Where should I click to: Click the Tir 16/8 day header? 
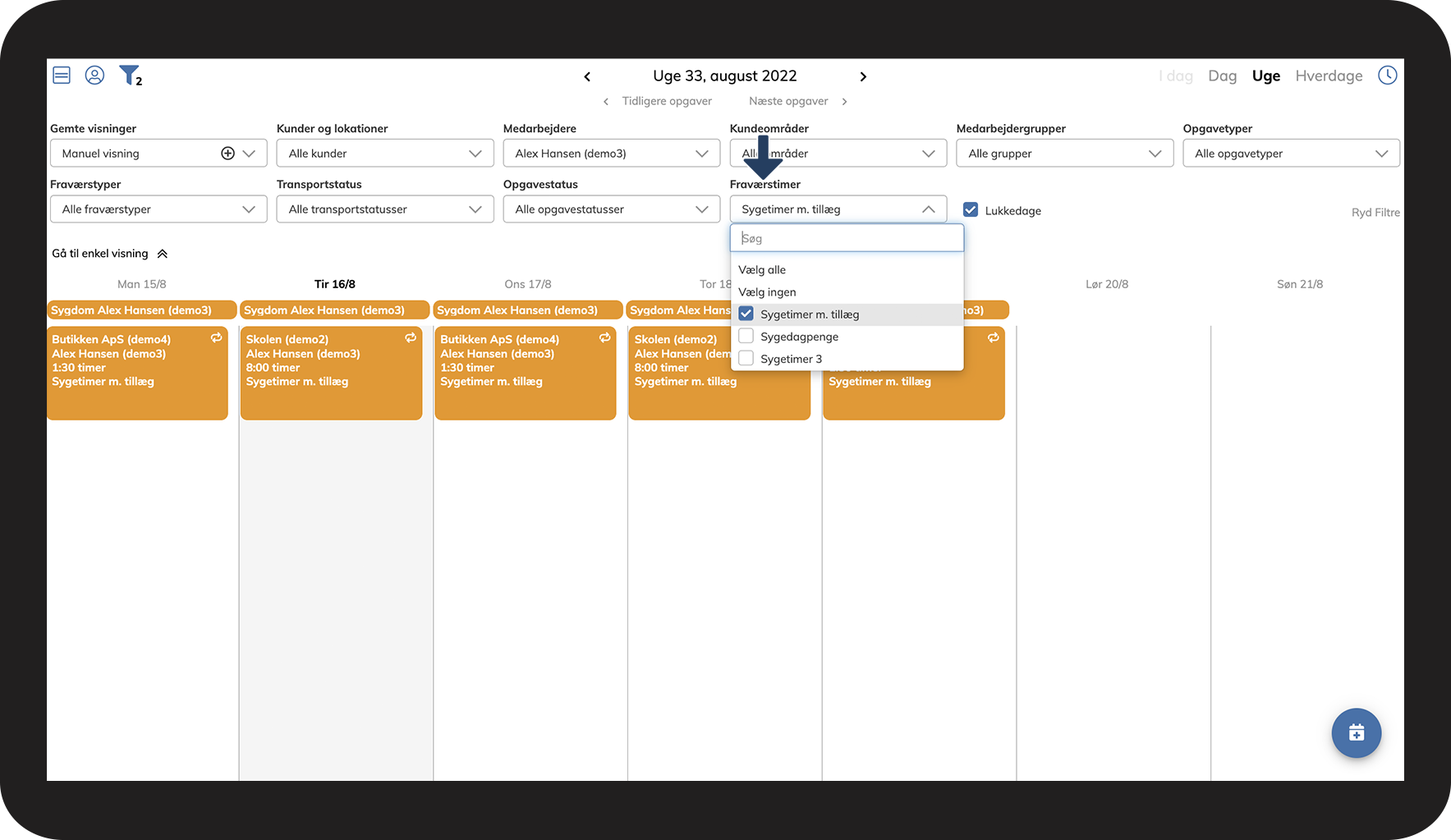click(335, 284)
